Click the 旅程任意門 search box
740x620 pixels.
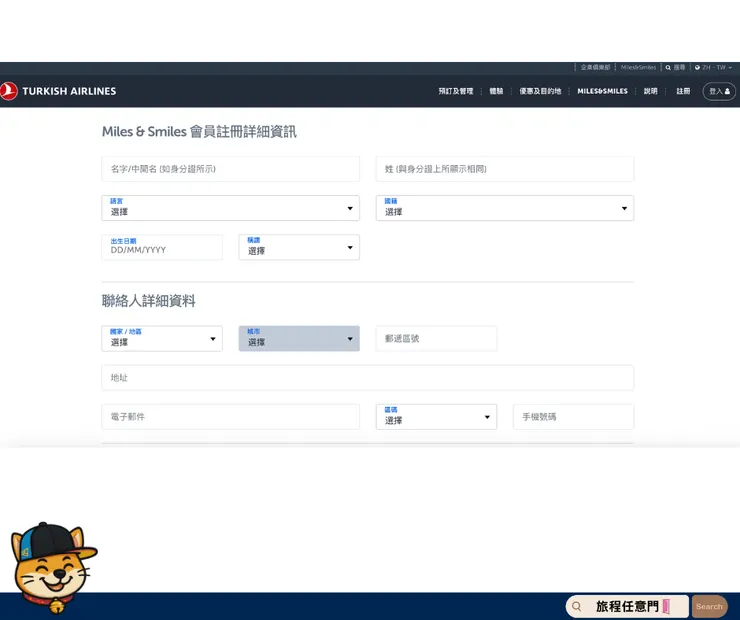click(627, 606)
